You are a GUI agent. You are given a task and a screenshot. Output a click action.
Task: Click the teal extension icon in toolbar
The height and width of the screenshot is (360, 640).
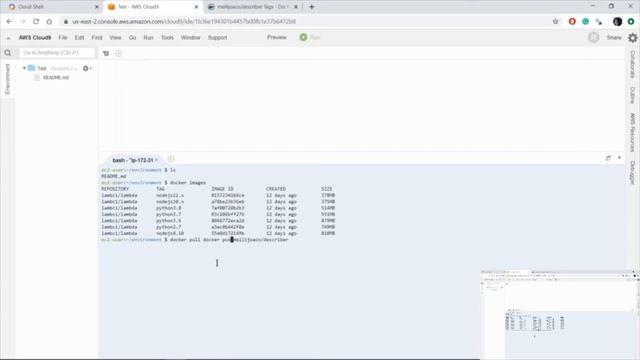(586, 22)
